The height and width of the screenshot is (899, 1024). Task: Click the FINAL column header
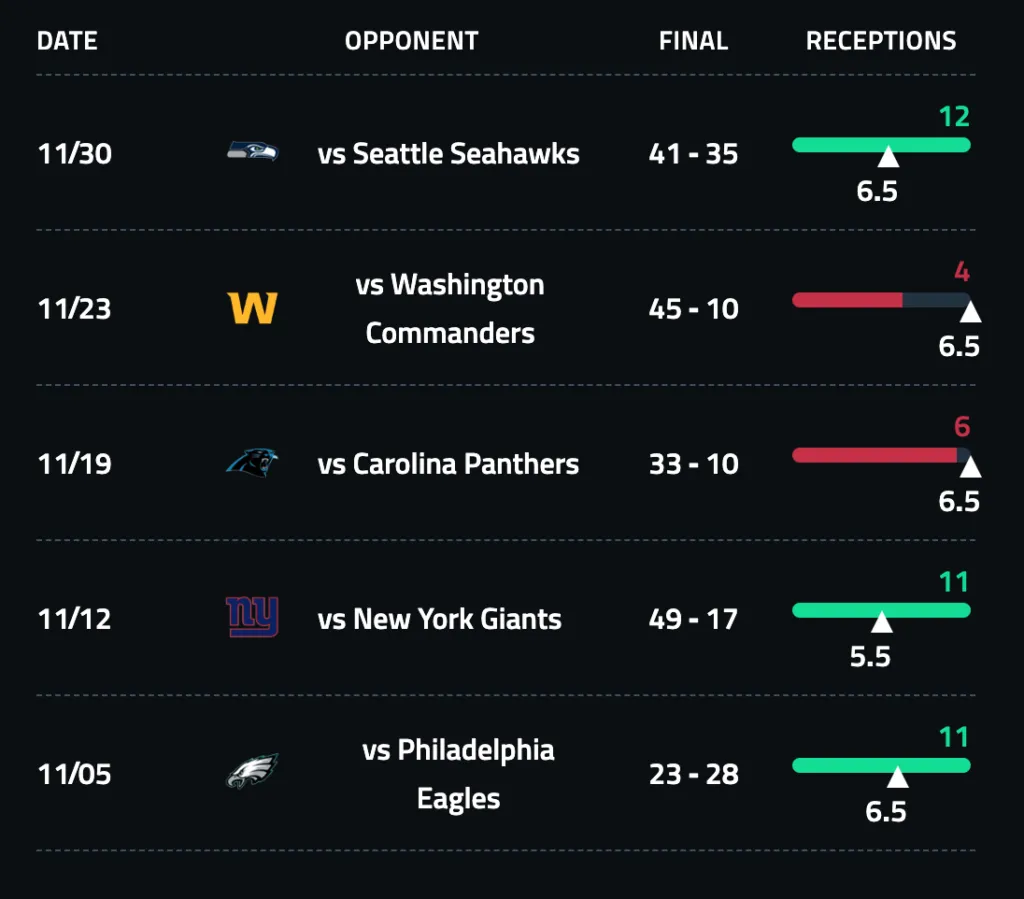click(693, 41)
